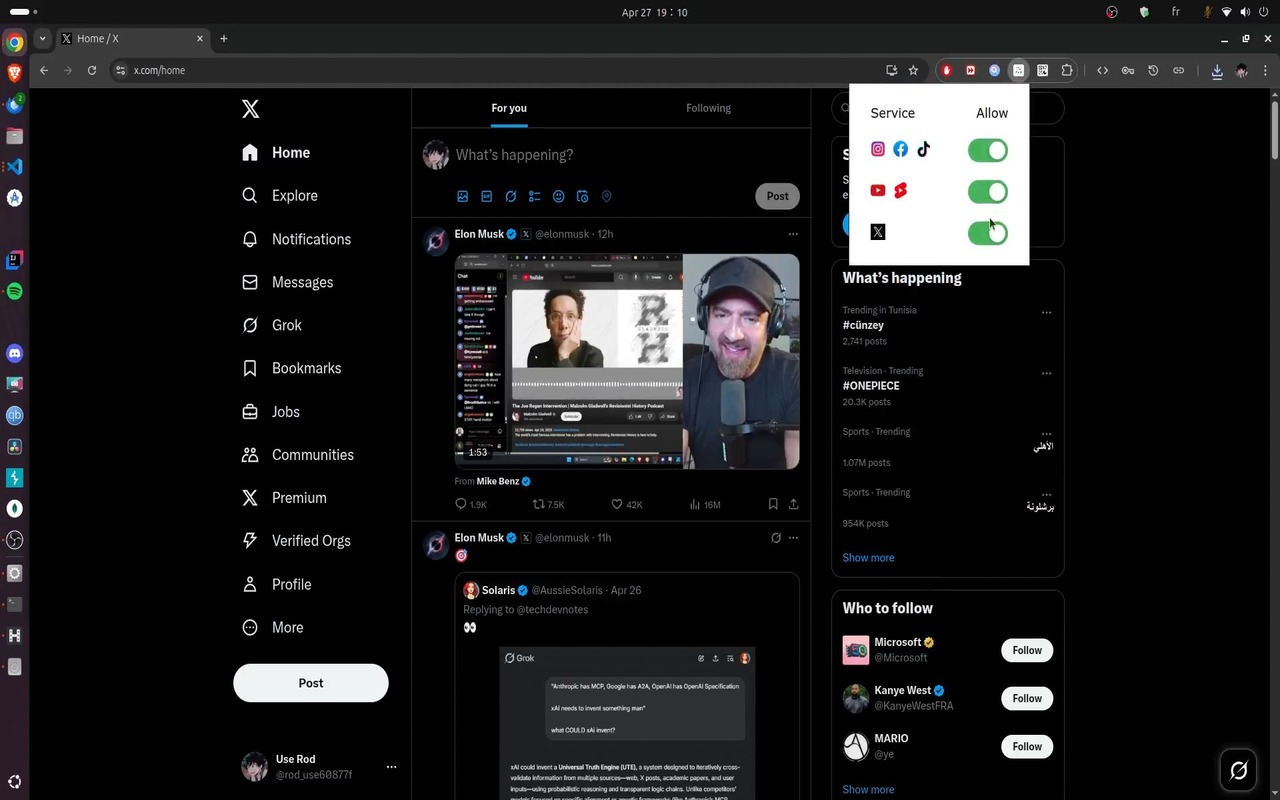Expand account menu next to Use Rod
This screenshot has width=1280, height=800.
click(391, 767)
